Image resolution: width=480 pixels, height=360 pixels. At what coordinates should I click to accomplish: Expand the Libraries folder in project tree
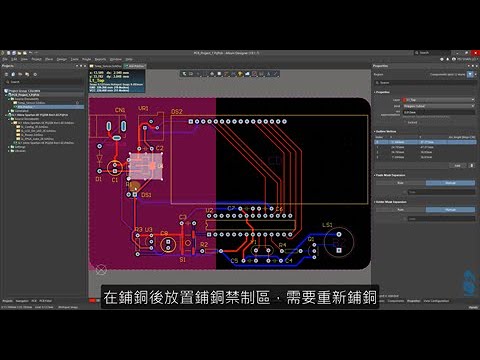pos(9,151)
